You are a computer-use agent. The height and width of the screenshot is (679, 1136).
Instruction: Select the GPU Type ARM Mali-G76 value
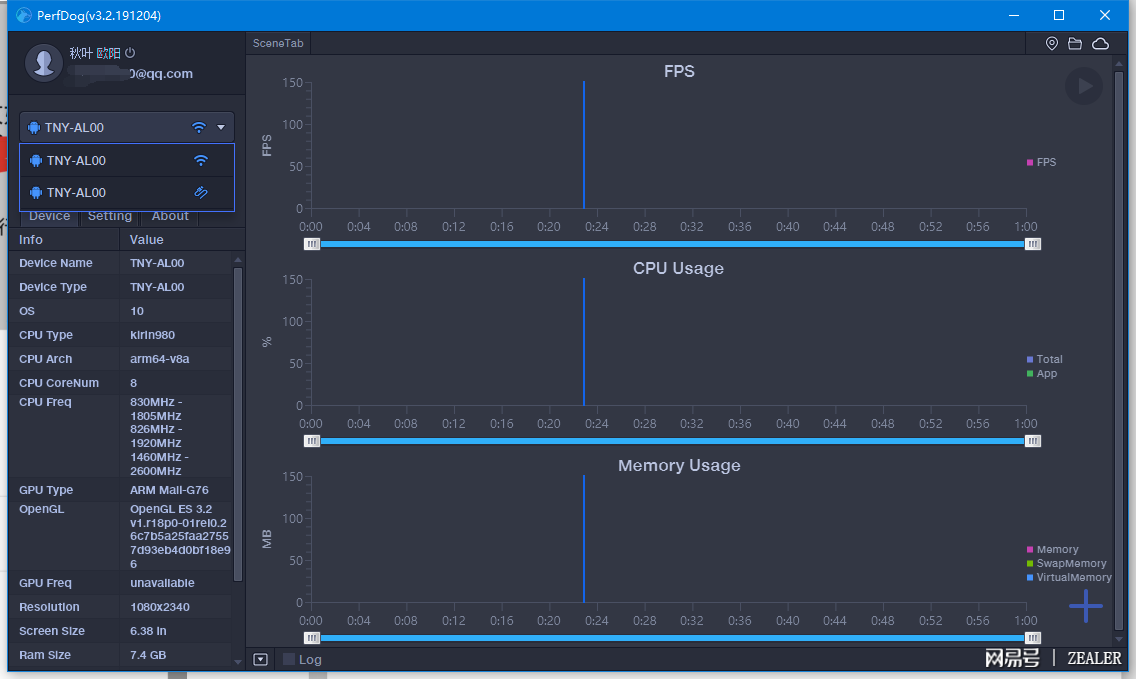tap(169, 491)
